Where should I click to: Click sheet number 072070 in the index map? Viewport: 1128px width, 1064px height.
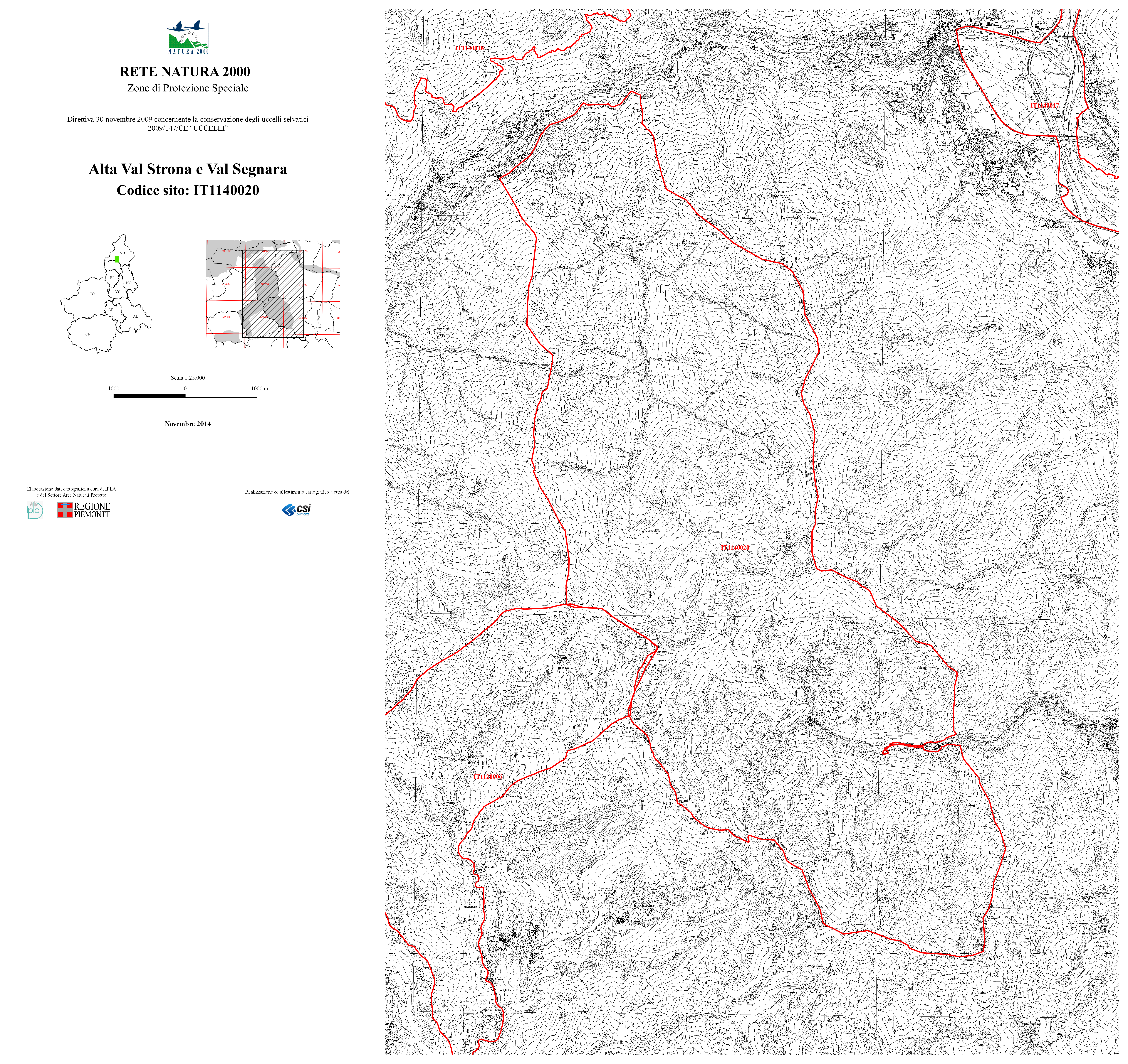click(264, 317)
